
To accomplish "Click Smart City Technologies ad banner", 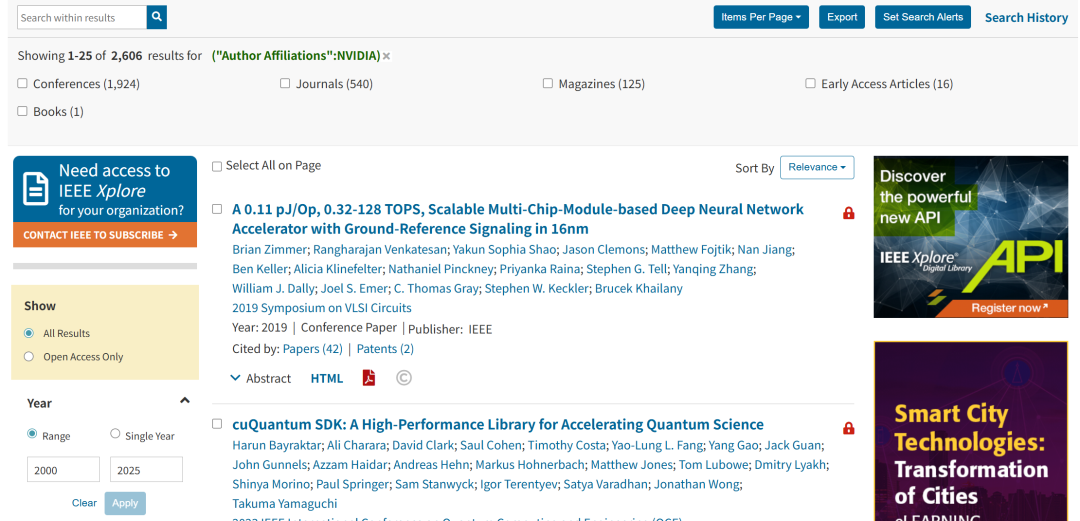I will 970,431.
